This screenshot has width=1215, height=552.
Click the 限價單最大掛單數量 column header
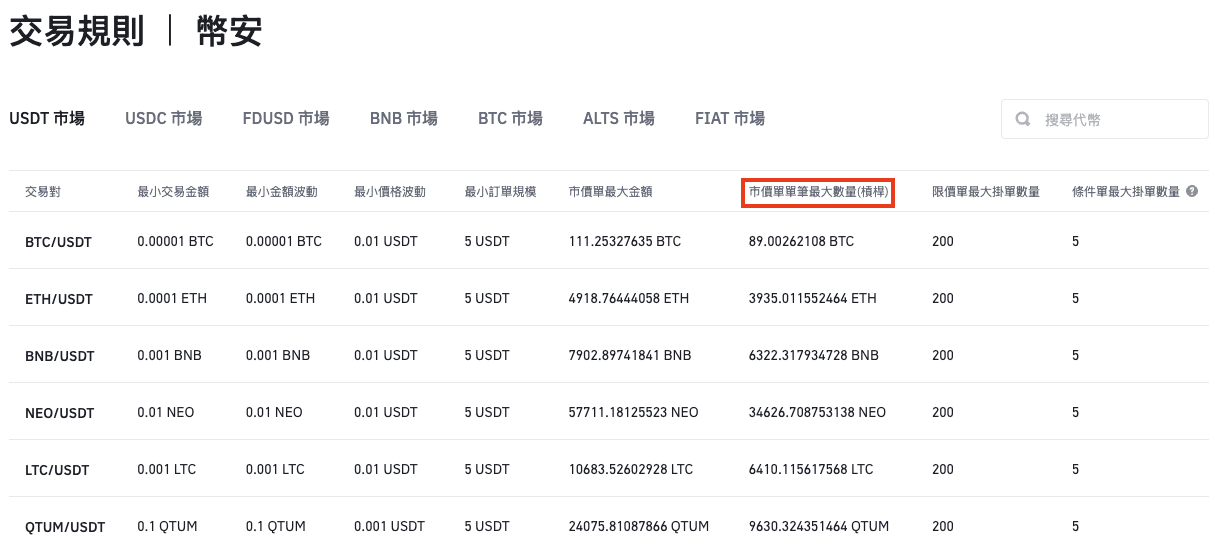click(x=986, y=191)
